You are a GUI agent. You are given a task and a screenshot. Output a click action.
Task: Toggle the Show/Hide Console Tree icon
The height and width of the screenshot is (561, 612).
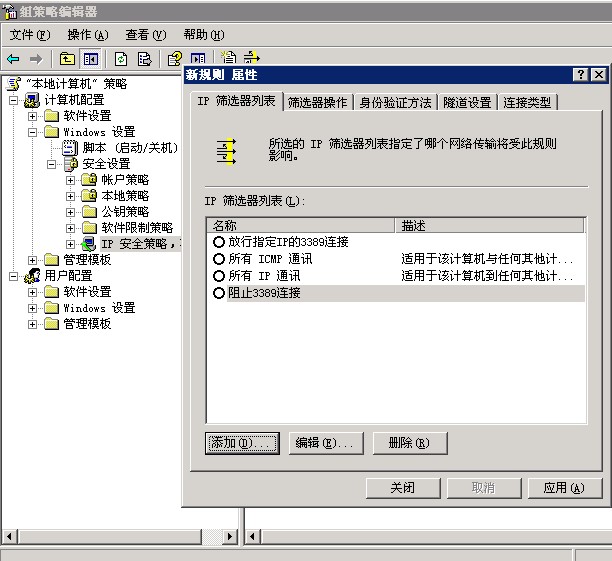point(91,59)
